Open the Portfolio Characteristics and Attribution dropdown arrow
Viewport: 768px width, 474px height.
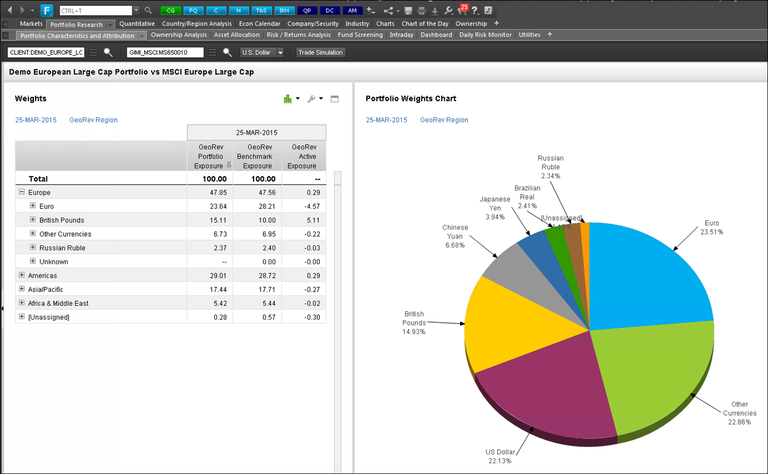coord(142,36)
